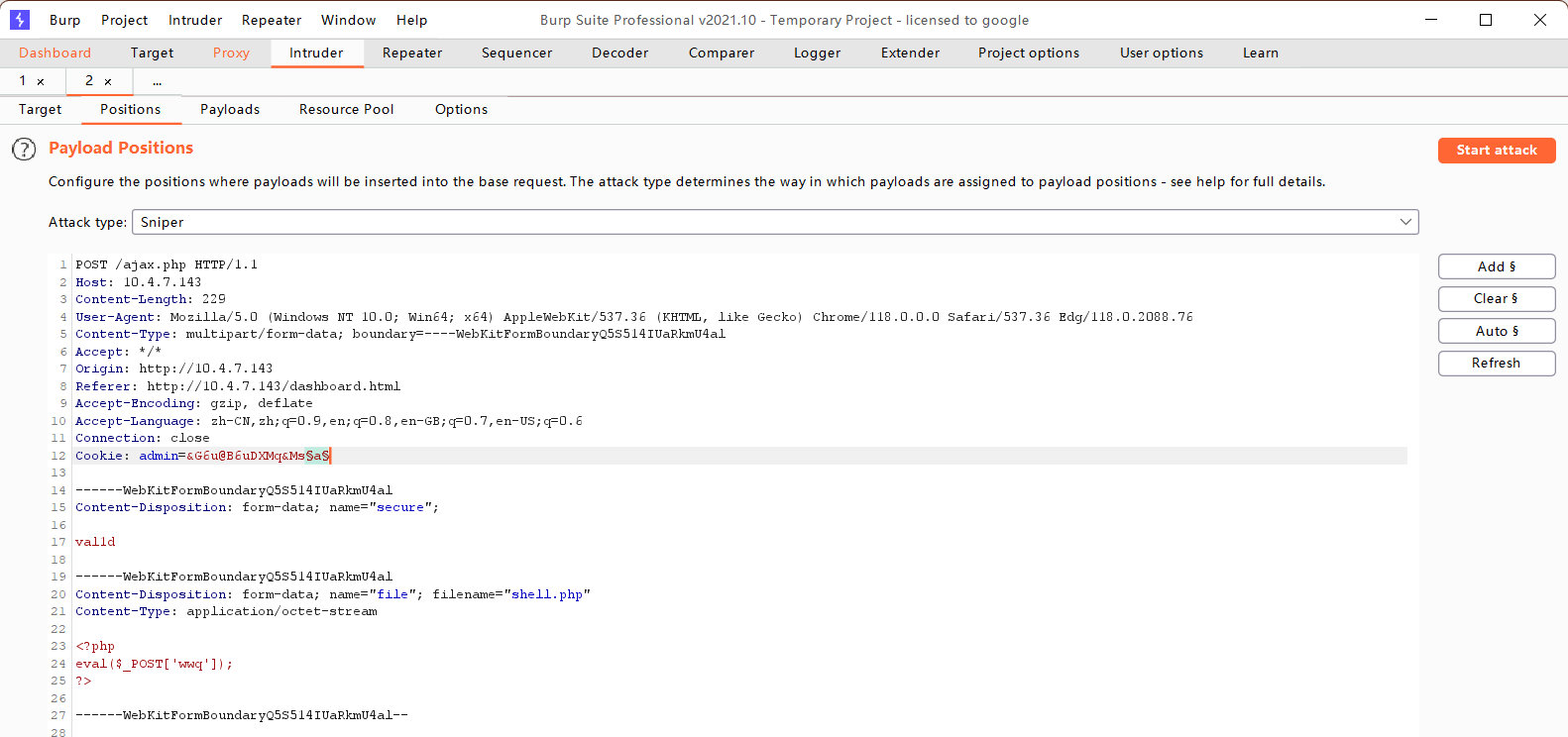
Task: Click the Start attack button
Action: point(1497,150)
